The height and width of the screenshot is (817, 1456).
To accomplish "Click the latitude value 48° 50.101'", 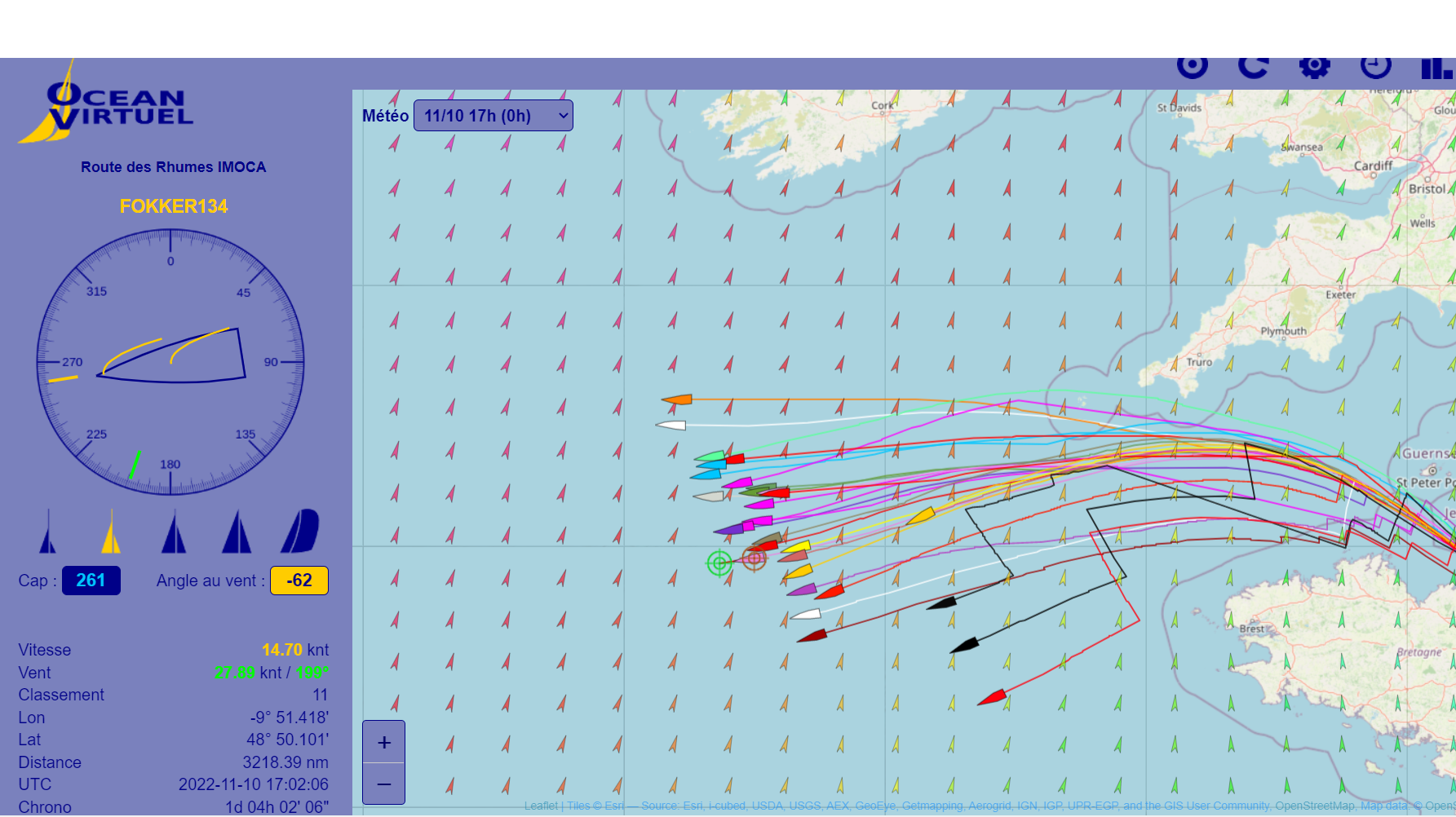I will click(x=288, y=740).
